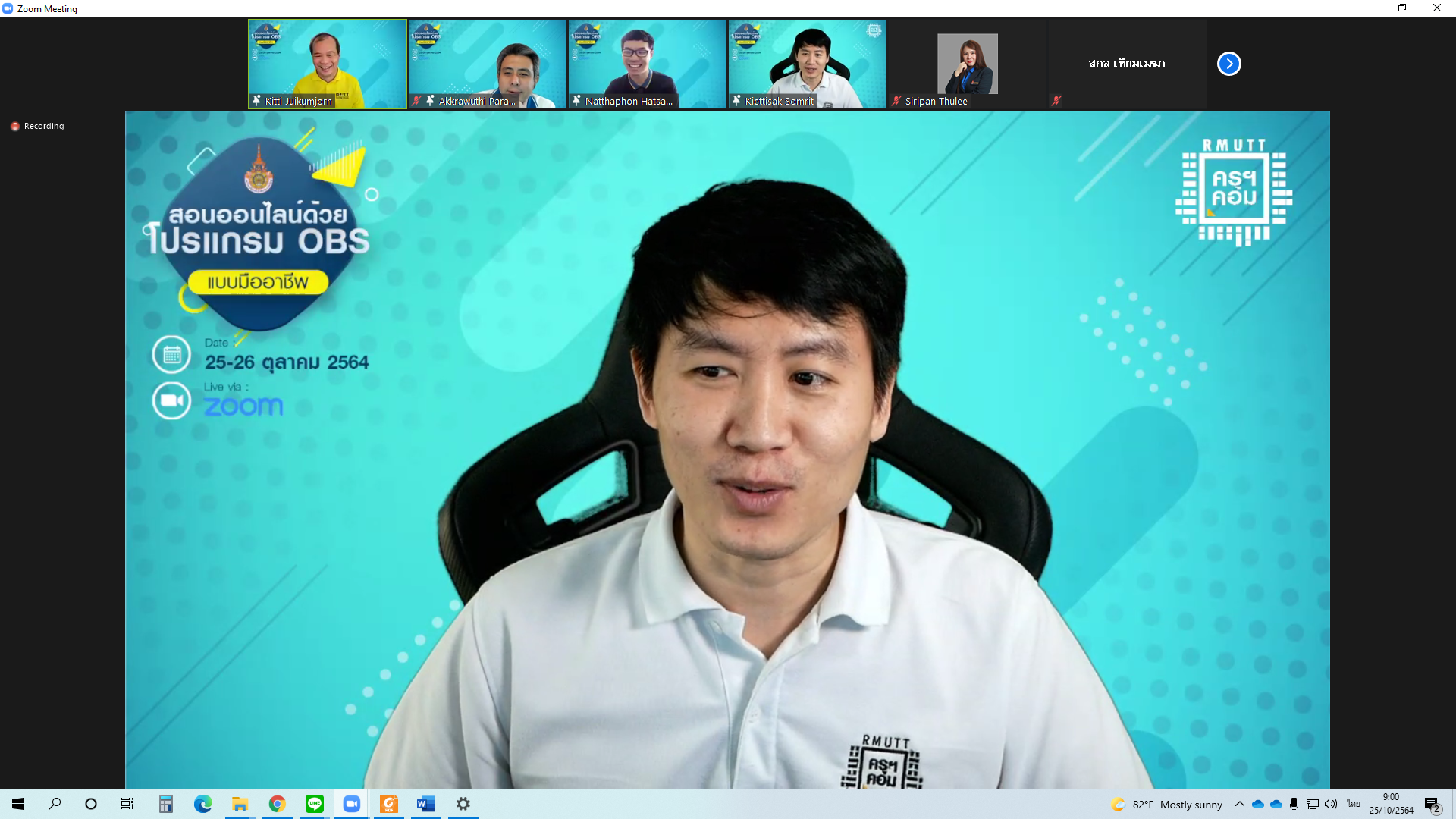
Task: Minimize the Zoom Meeting window
Action: point(1368,8)
